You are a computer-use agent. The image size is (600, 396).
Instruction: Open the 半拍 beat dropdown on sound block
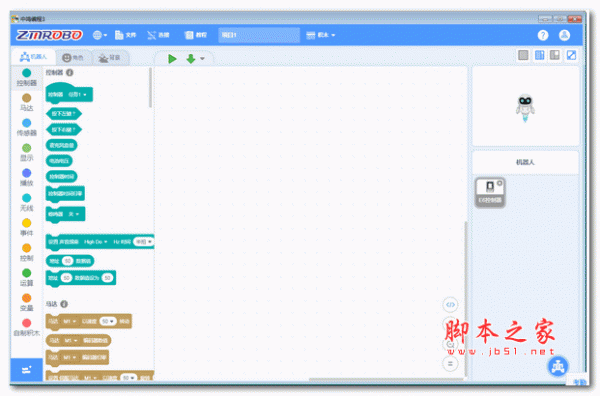click(143, 242)
